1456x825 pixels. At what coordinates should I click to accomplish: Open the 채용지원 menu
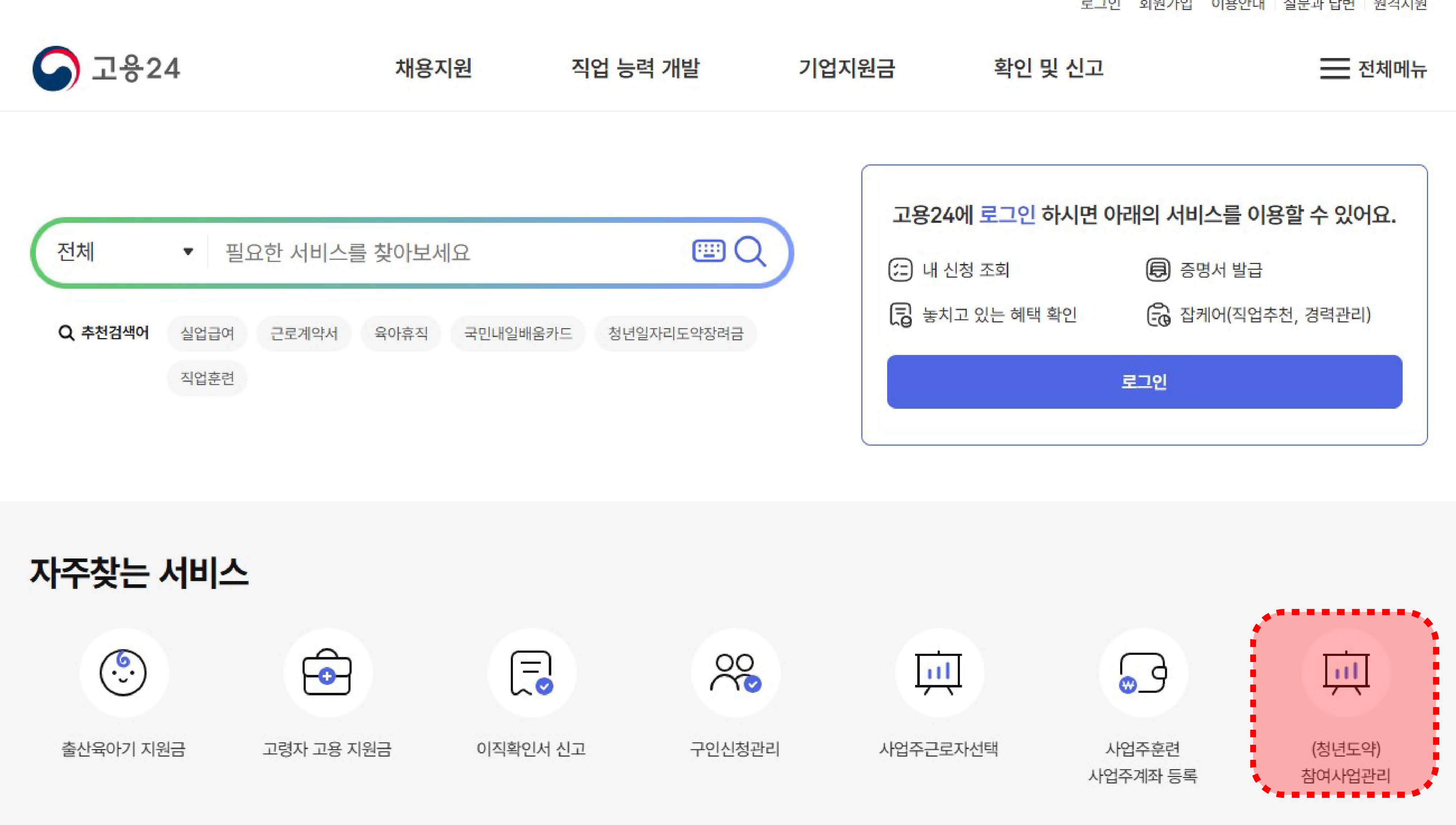coord(434,68)
